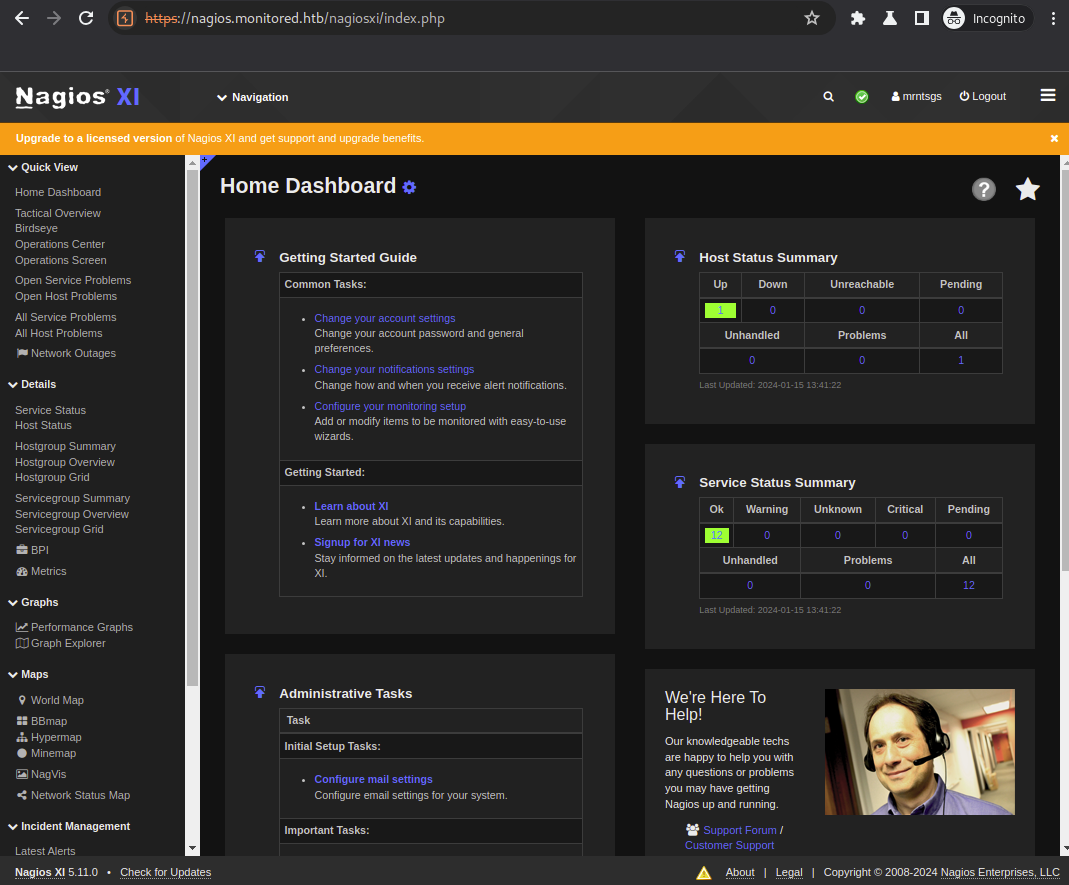Click the star favorite icon

pos(1027,189)
